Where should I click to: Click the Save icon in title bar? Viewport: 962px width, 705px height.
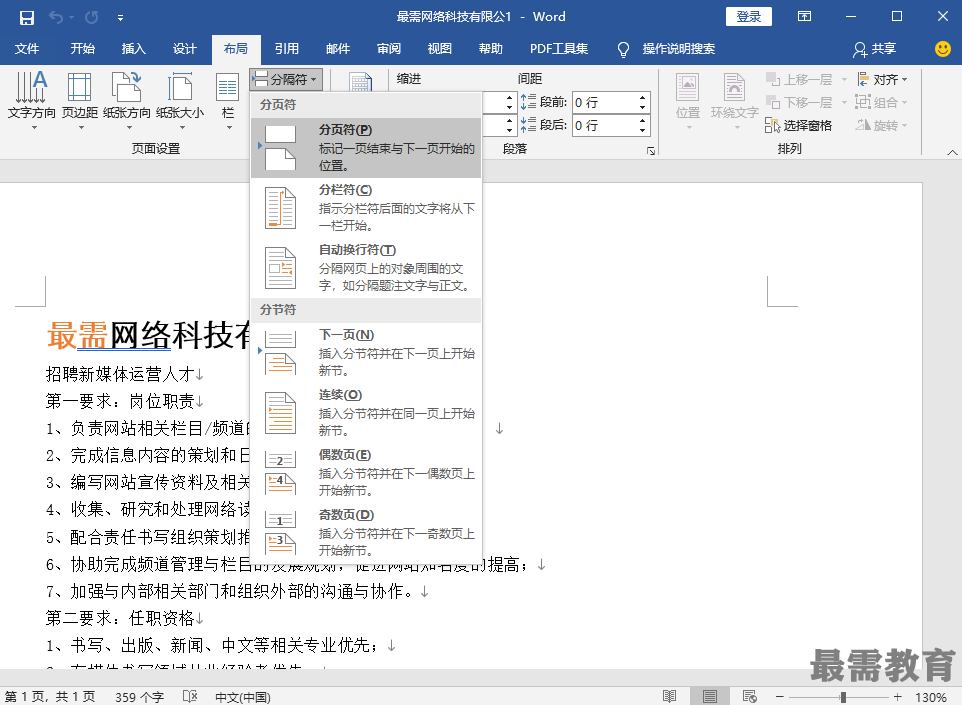point(26,17)
